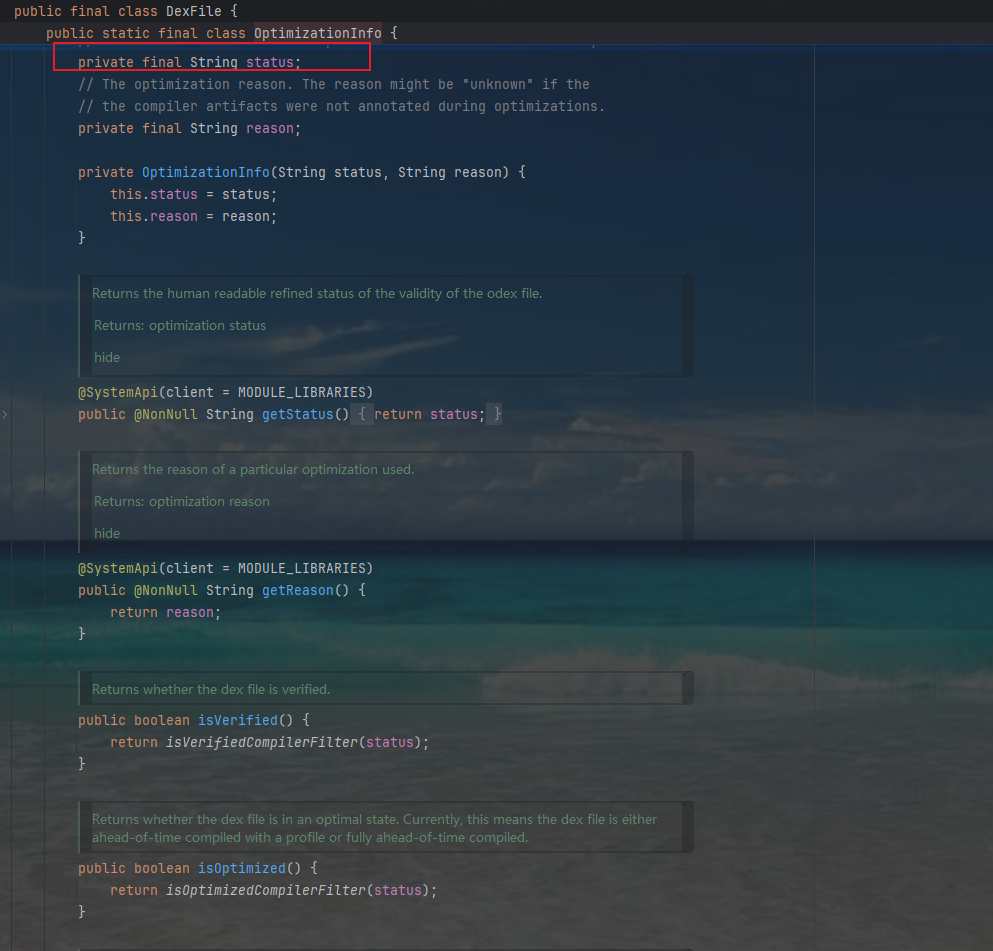Select OptimizationInfo in the sticky header line
Screen dimensions: 993x951
[x=317, y=33]
